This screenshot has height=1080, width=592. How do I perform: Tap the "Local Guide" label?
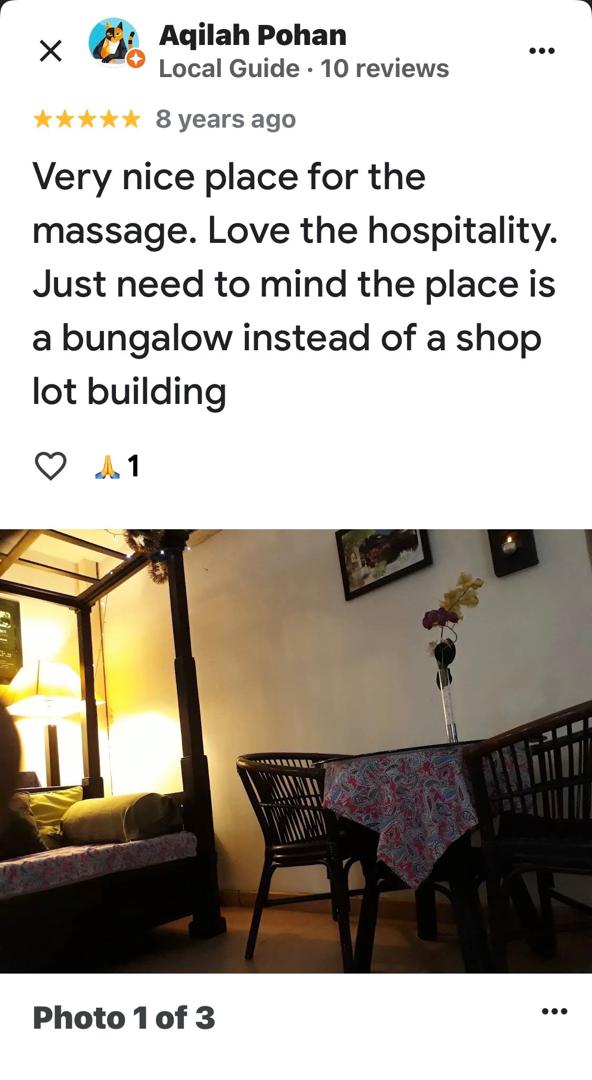(229, 69)
